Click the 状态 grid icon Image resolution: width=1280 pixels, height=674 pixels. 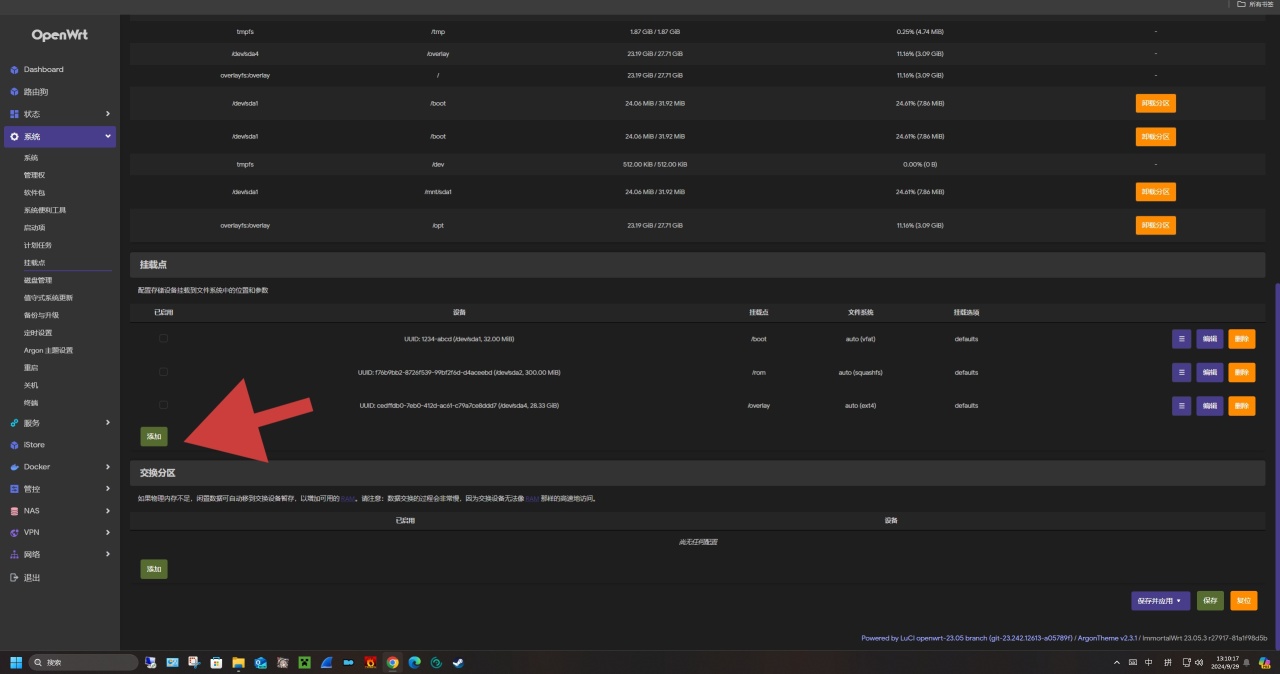point(14,114)
